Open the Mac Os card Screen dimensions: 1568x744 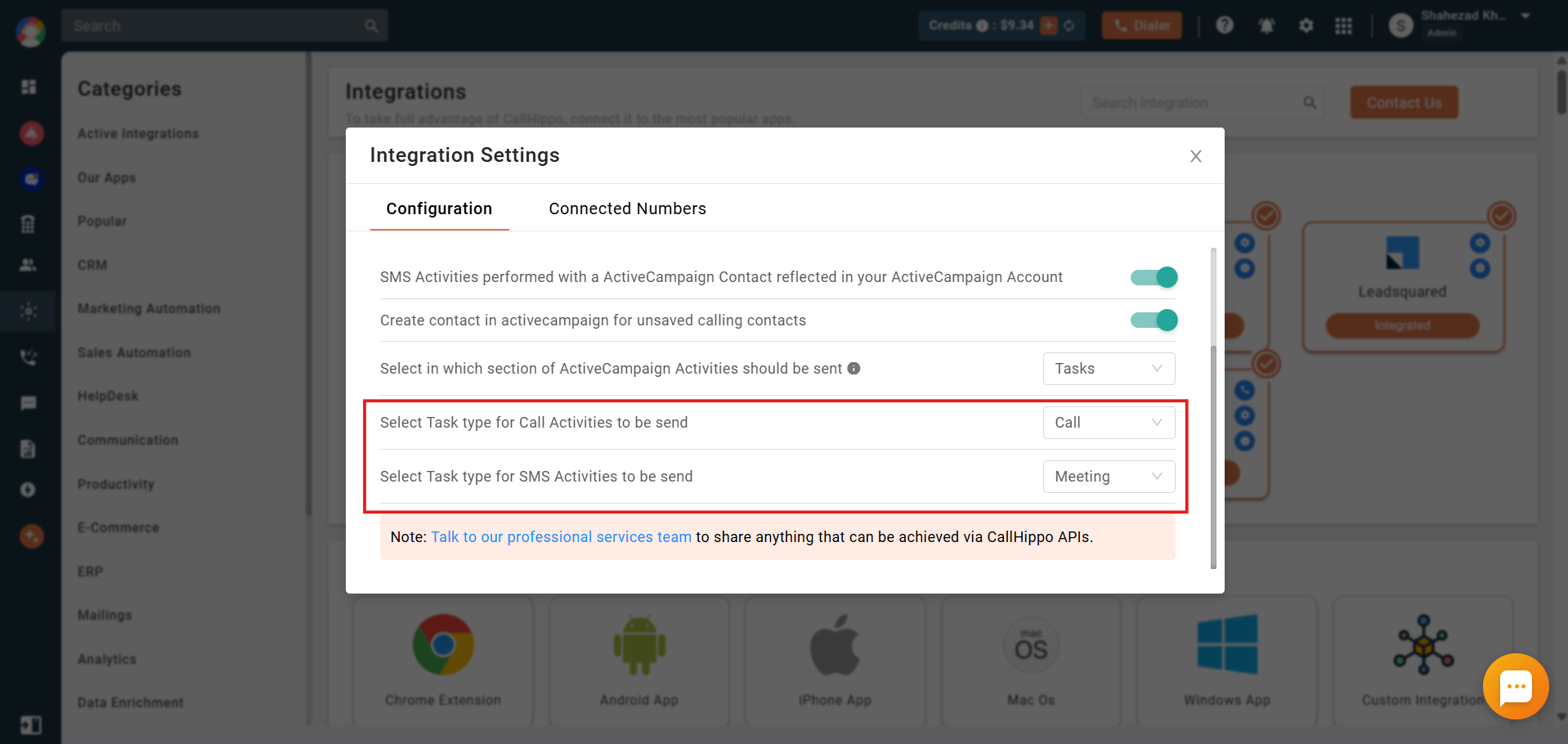(1031, 661)
